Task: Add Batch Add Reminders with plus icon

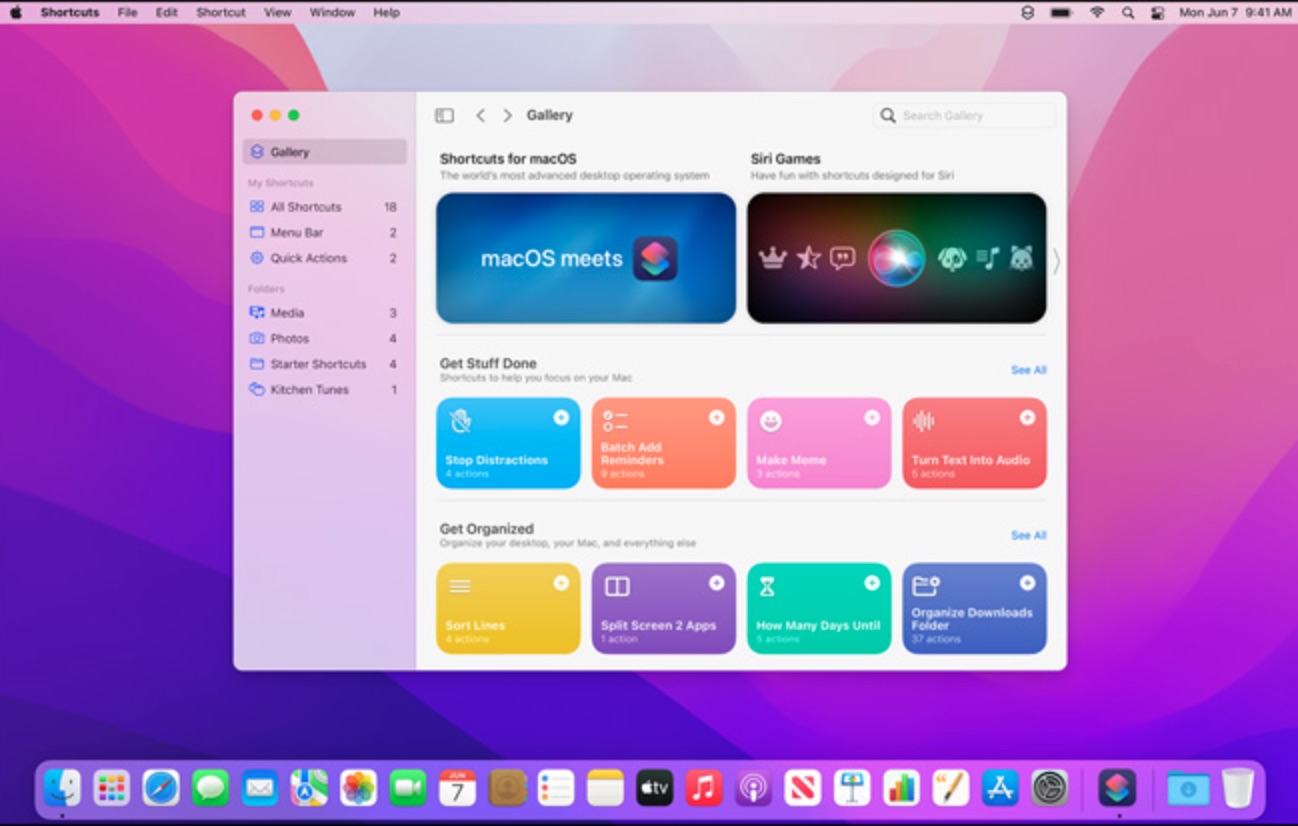Action: tap(717, 418)
